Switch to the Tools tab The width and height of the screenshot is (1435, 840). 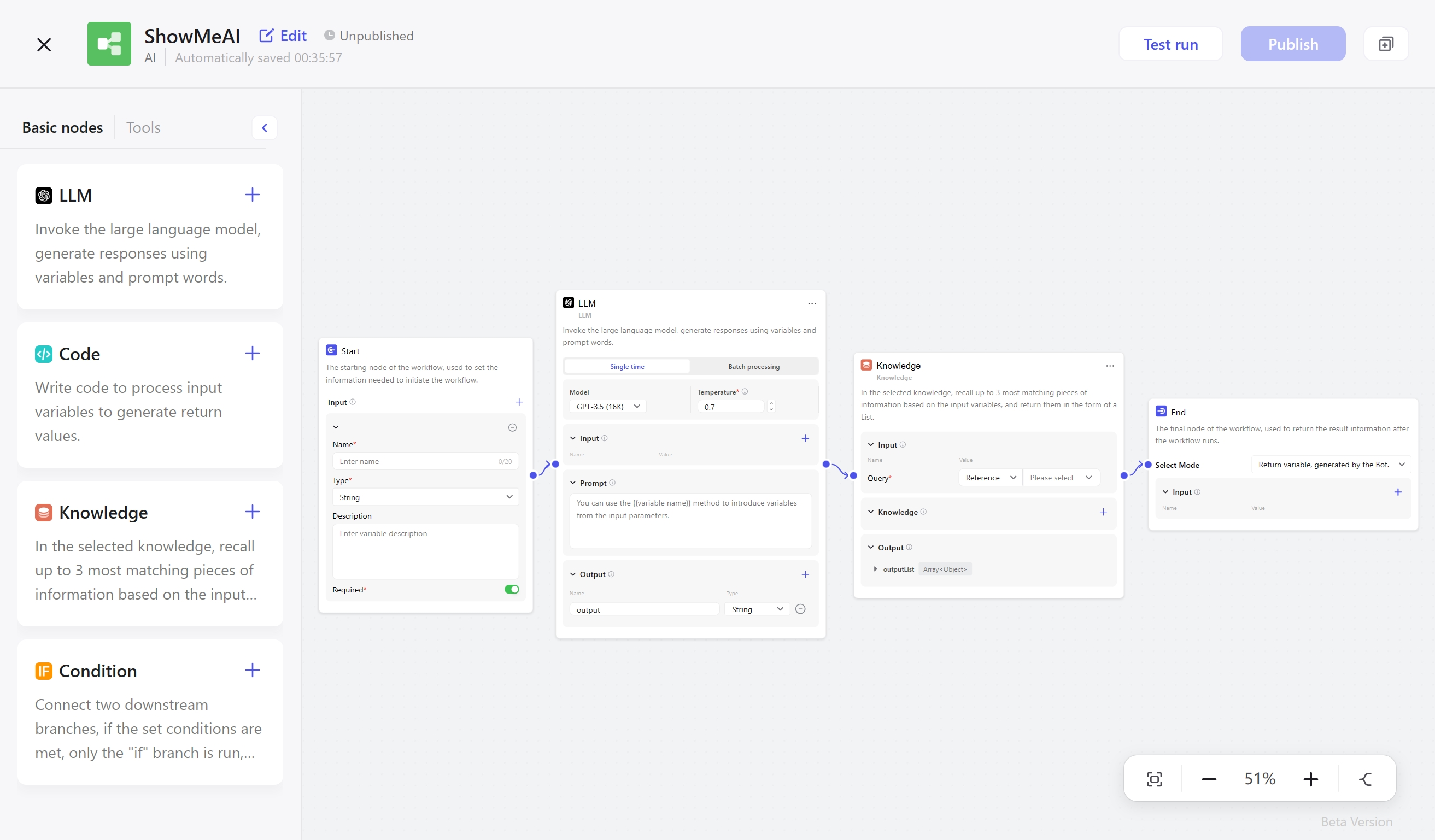tap(143, 127)
